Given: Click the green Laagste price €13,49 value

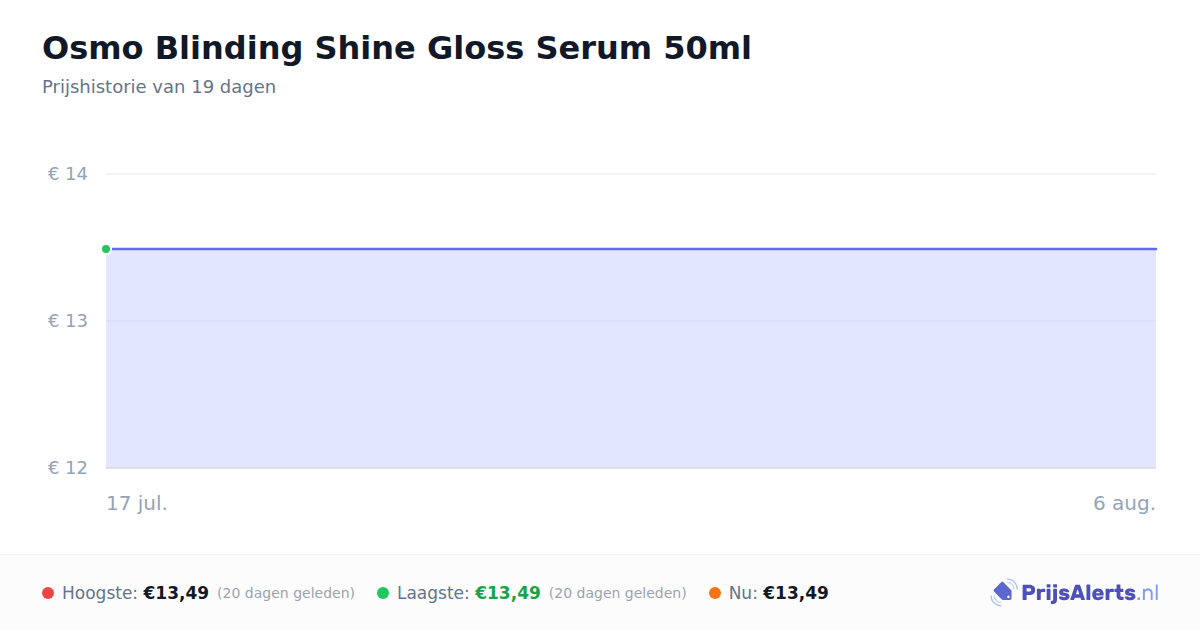Looking at the screenshot, I should coord(508,593).
